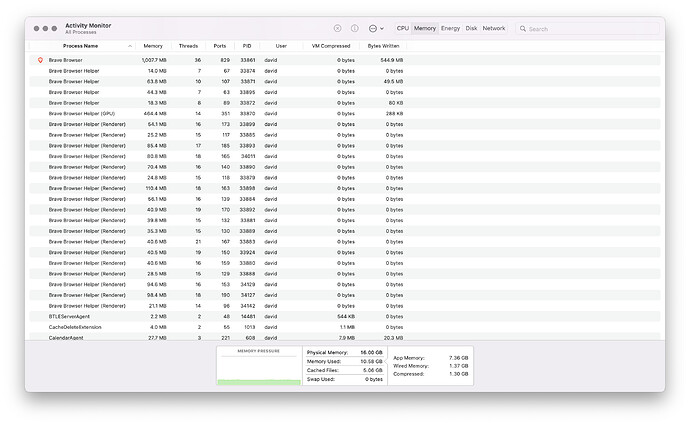The image size is (690, 424).
Task: Toggle sort direction arrow in Process Name header
Action: point(130,46)
